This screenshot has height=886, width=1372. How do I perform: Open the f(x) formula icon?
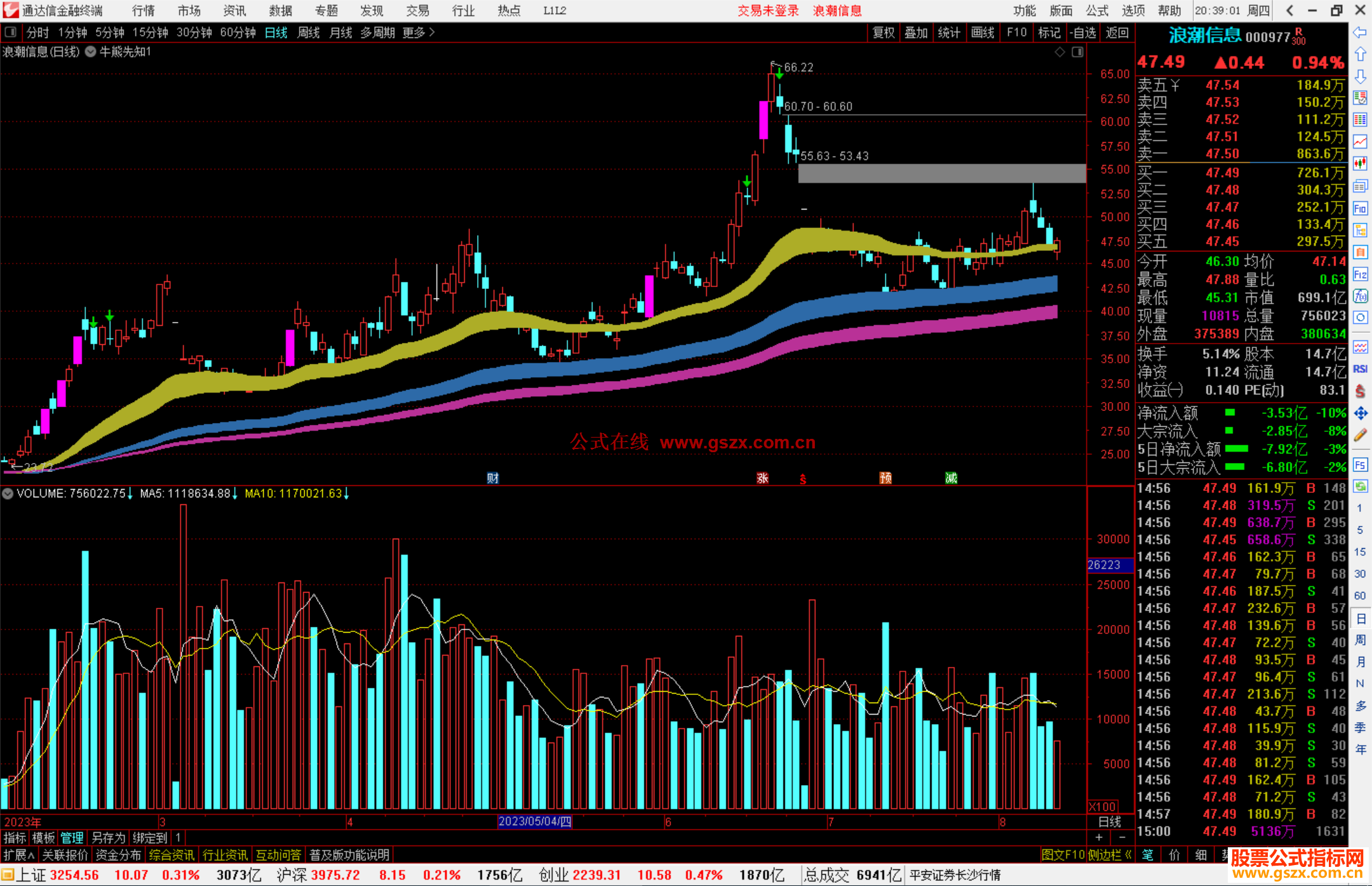pos(1360,297)
